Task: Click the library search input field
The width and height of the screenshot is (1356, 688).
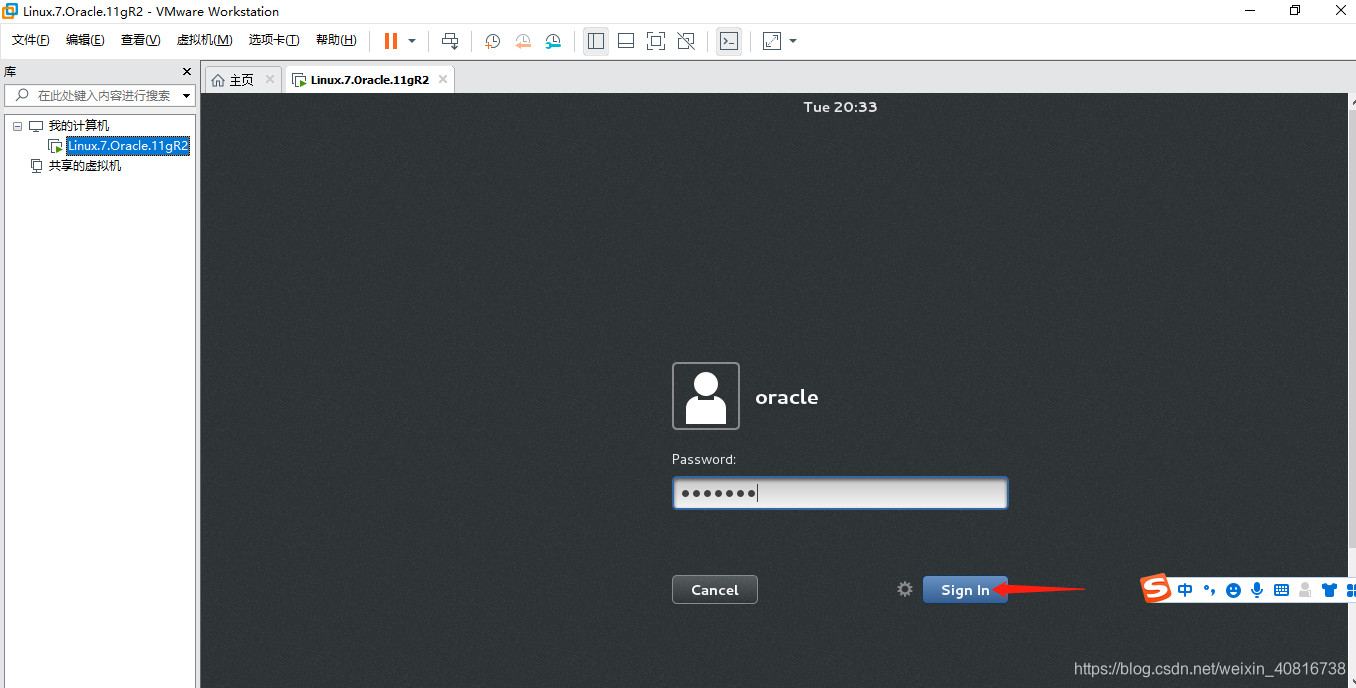Action: (x=100, y=96)
